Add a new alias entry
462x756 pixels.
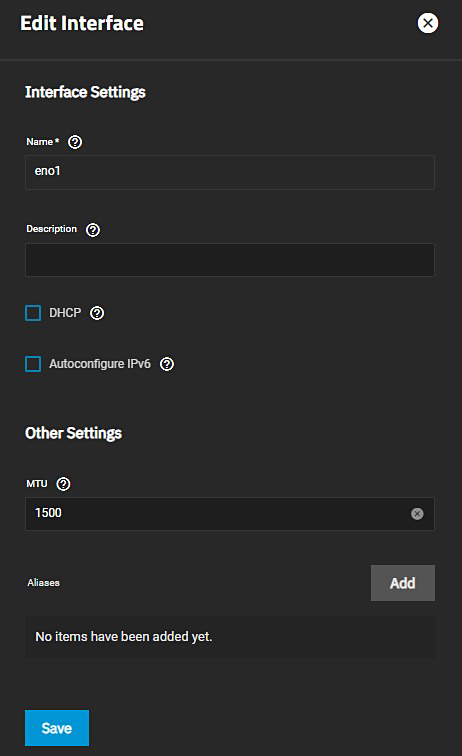(x=403, y=583)
